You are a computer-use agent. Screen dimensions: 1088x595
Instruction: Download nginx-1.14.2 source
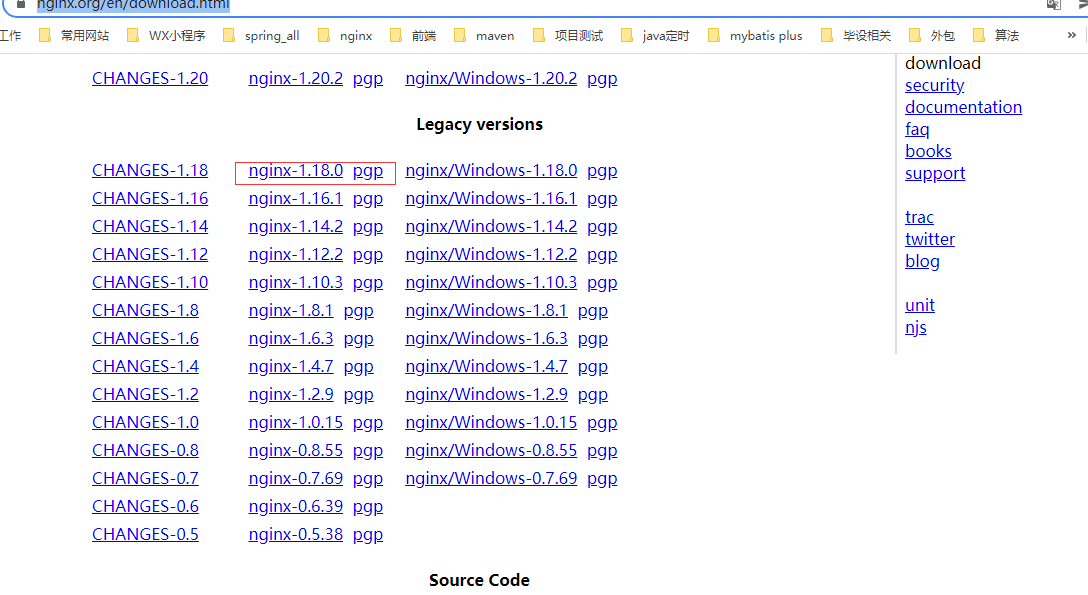tap(296, 227)
